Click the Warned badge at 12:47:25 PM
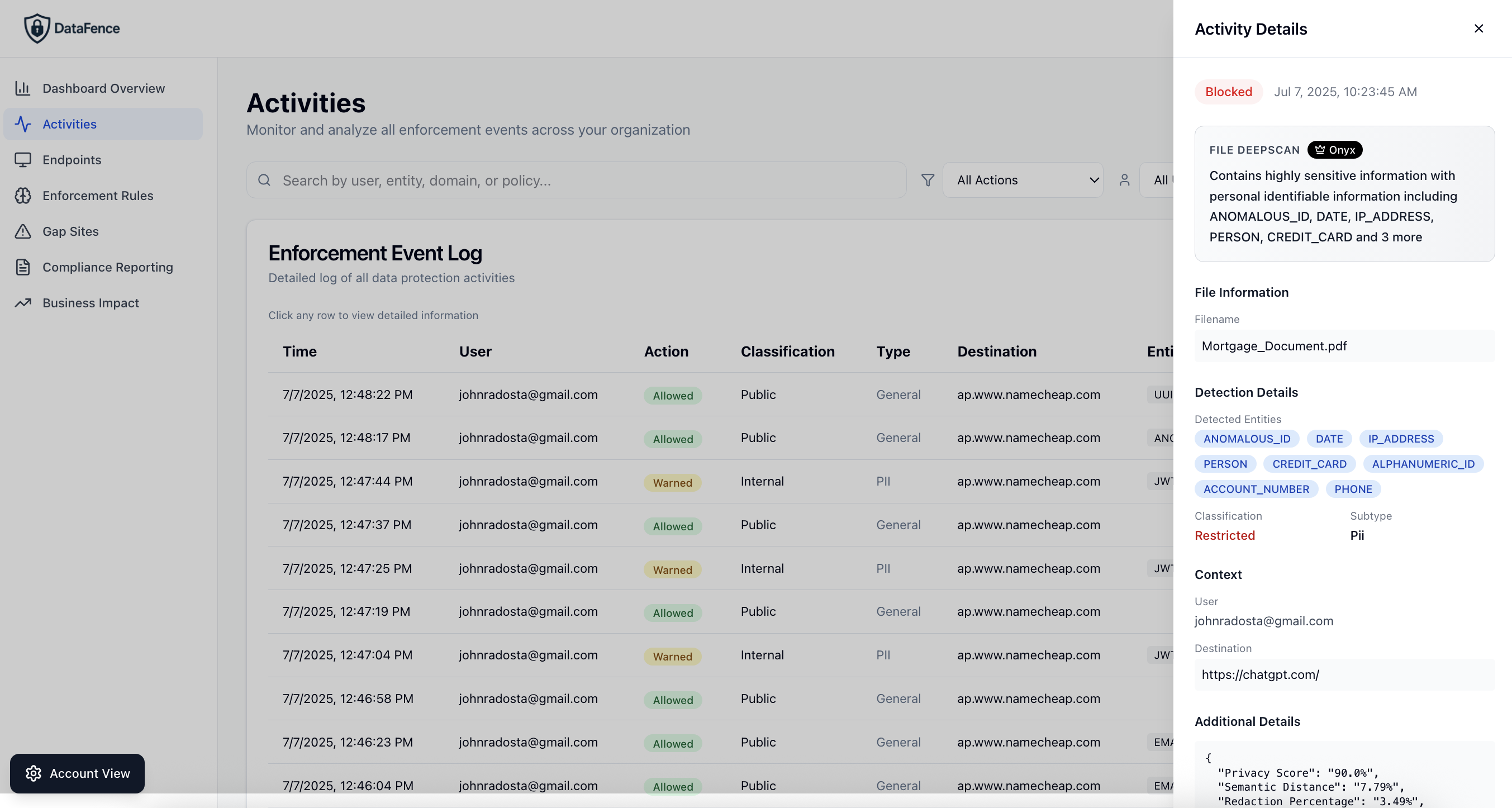The width and height of the screenshot is (1512, 808). pyautogui.click(x=672, y=569)
